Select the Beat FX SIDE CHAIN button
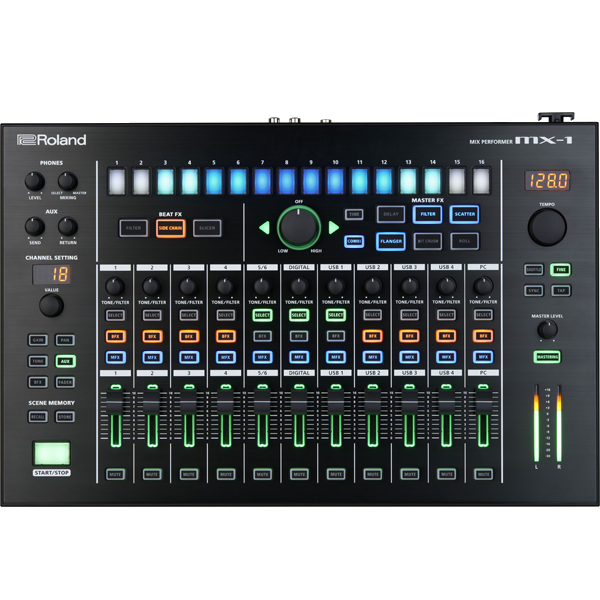This screenshot has height=600, width=600. tap(171, 228)
